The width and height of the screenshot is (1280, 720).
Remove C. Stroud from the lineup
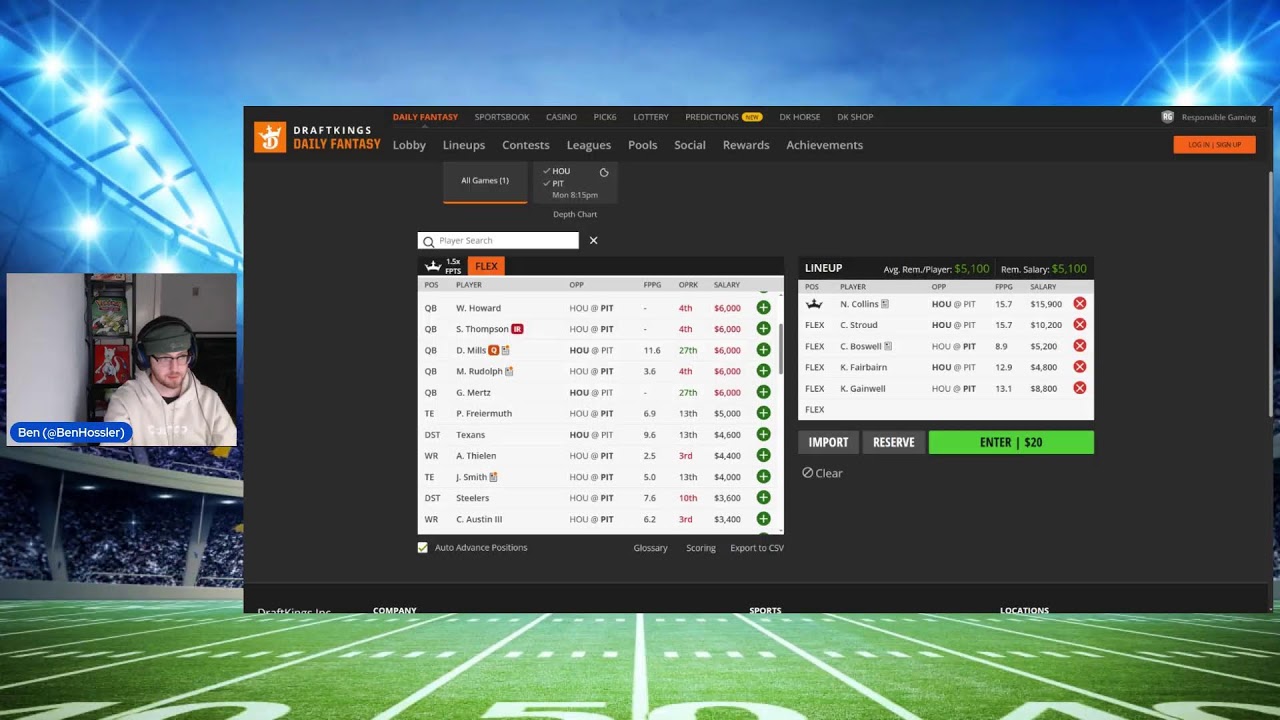pyautogui.click(x=1080, y=325)
